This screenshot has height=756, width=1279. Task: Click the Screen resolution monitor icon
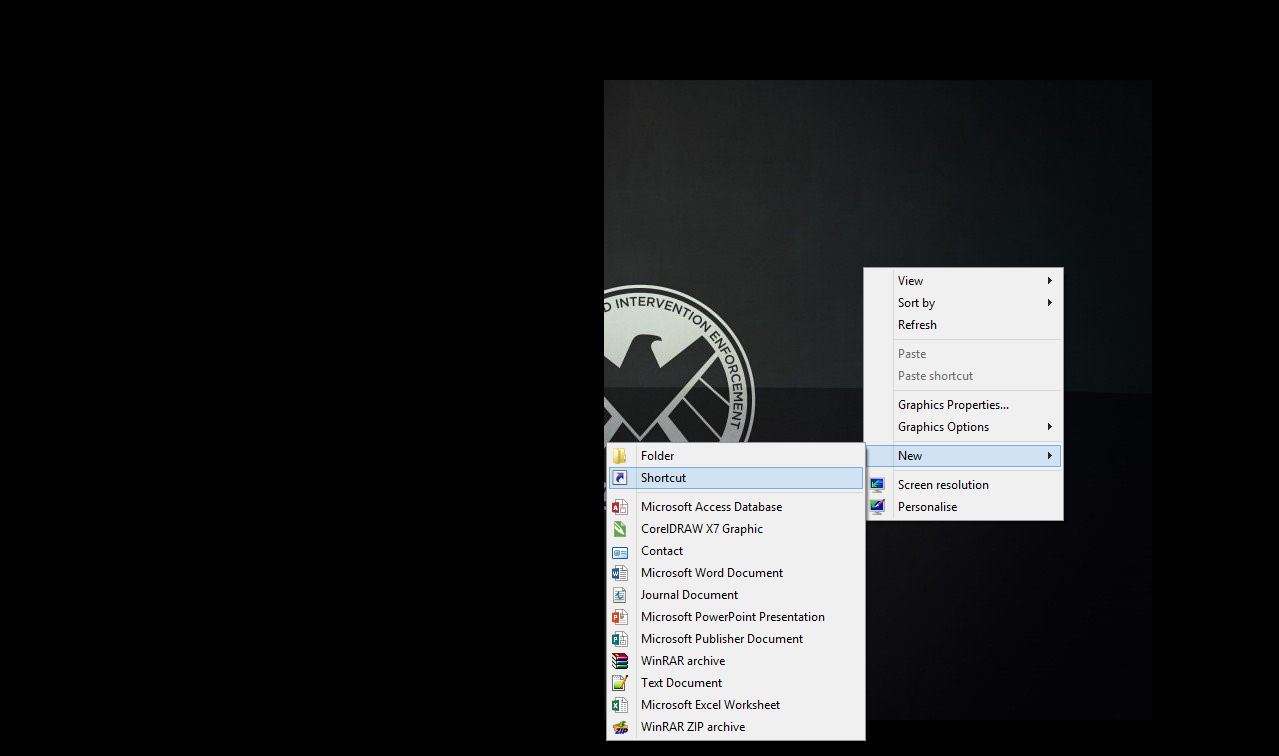pyautogui.click(x=877, y=485)
